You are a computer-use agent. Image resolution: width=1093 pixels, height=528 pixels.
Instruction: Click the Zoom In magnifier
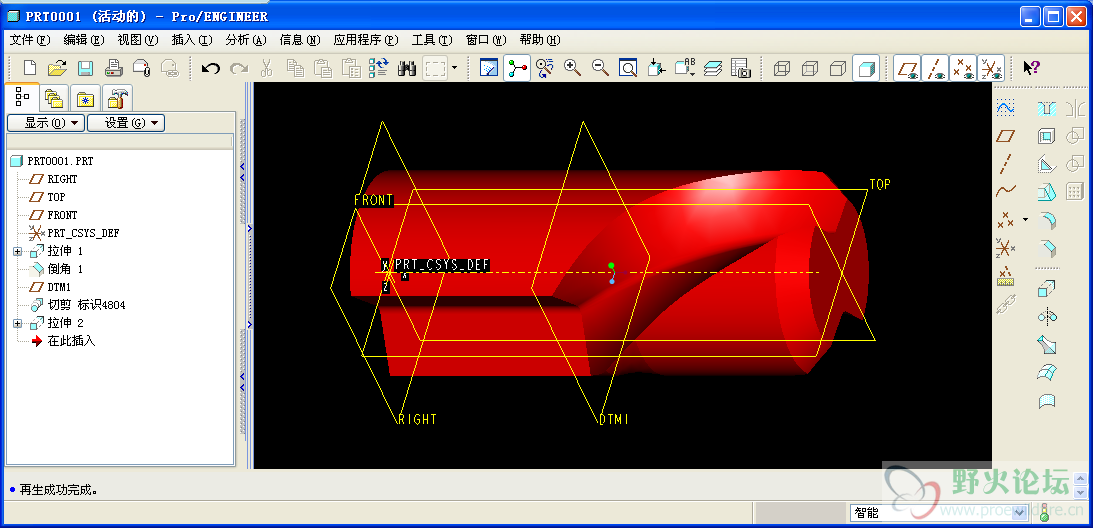coord(573,68)
